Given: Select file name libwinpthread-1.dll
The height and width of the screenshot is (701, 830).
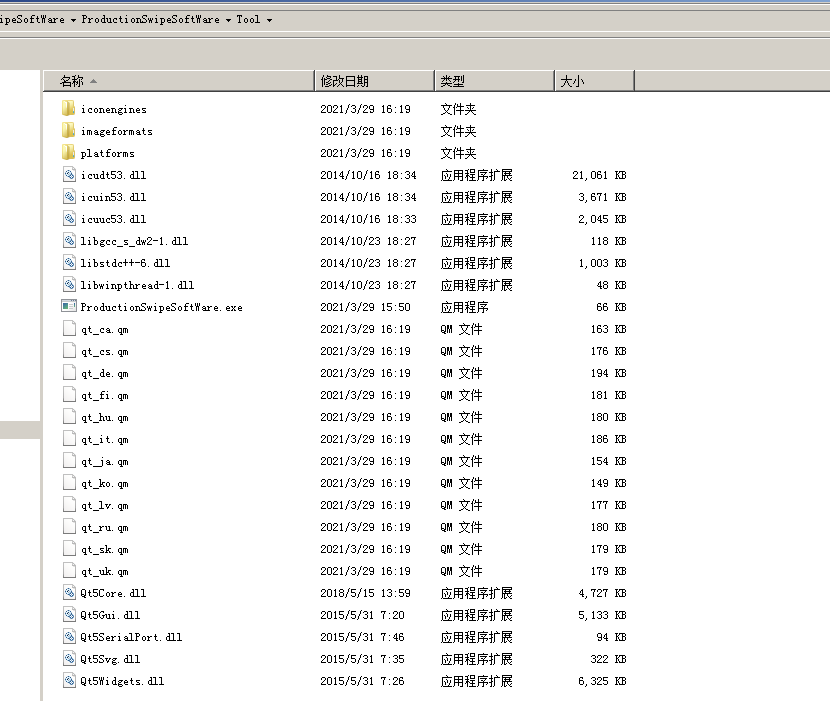Looking at the screenshot, I should pos(137,285).
